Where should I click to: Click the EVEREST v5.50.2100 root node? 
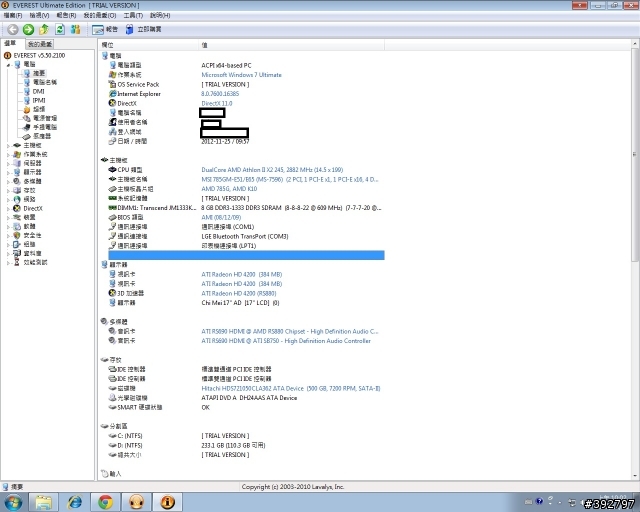[x=39, y=55]
